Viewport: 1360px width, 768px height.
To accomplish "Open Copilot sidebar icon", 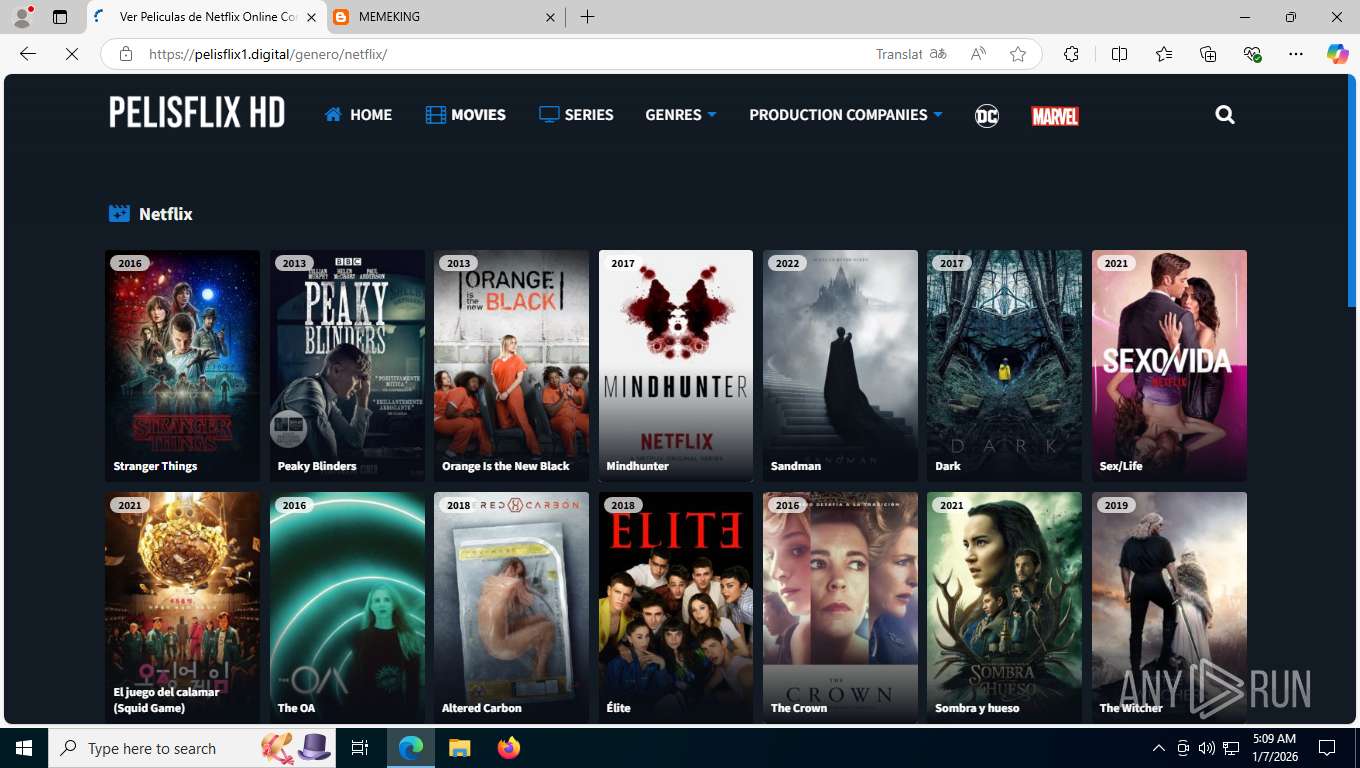I will tap(1338, 54).
